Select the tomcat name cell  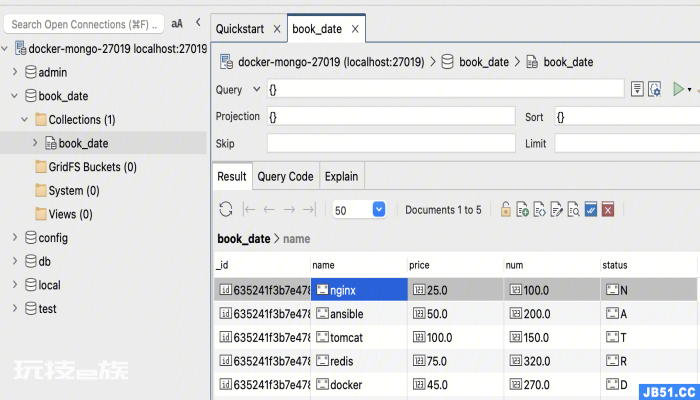pyautogui.click(x=359, y=337)
